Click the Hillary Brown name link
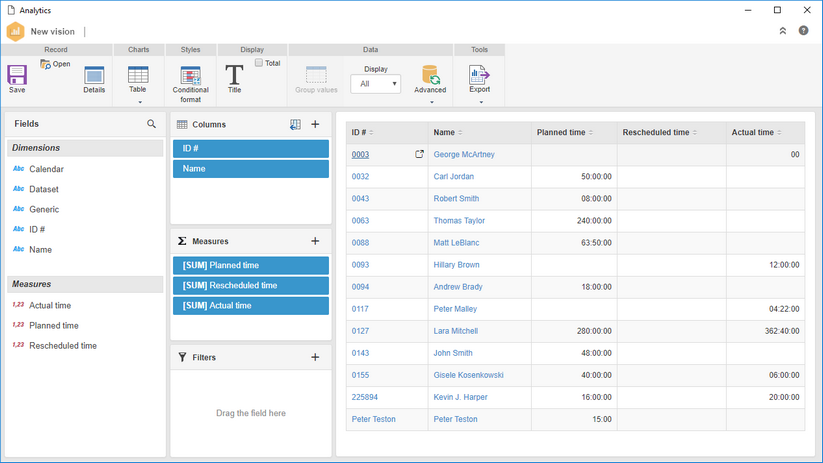Viewport: 823px width, 463px height. tap(456, 265)
